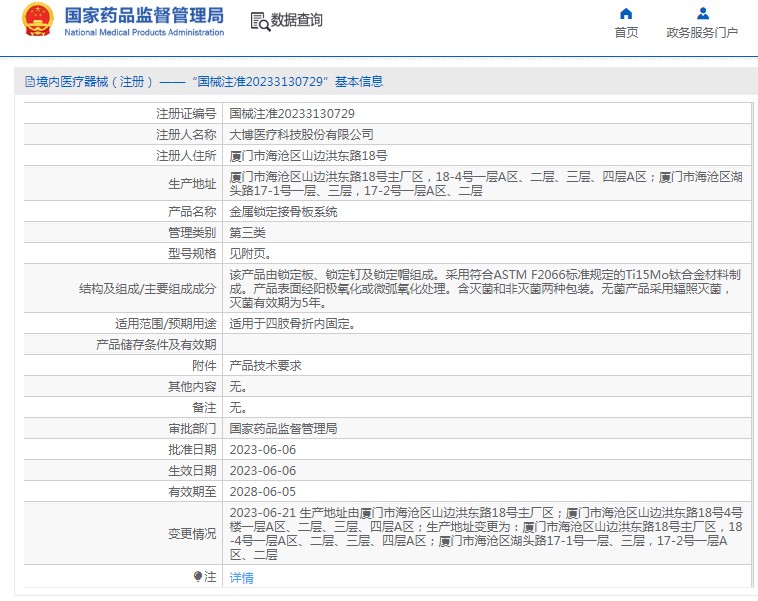Viewport: 758px width, 601px height.
Task: Click the 附件 label
Action: tap(204, 366)
